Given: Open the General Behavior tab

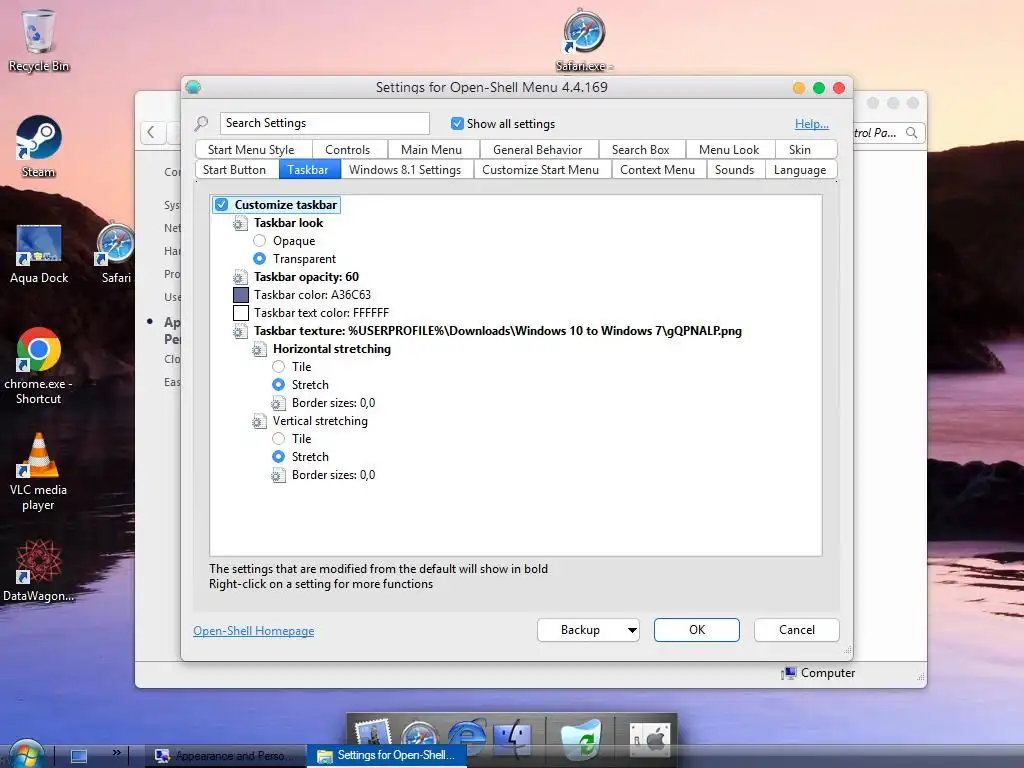Looking at the screenshot, I should click(537, 150).
